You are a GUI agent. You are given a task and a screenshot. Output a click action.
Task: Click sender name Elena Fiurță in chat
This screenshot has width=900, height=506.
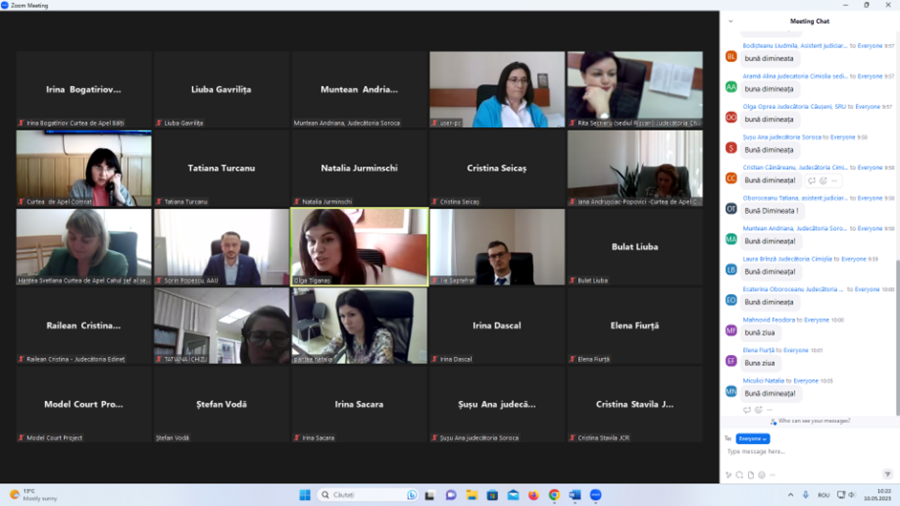[x=759, y=350]
